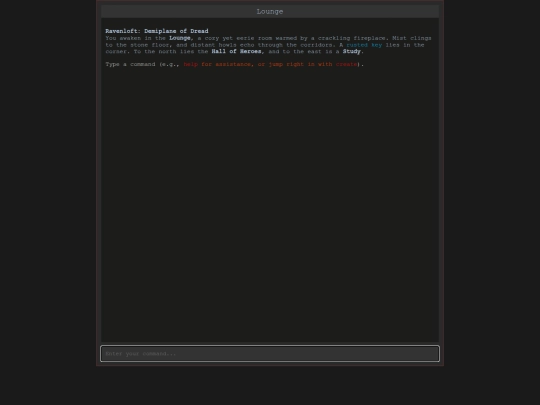Click the bold 'Lounge' word in description
Image resolution: width=540 pixels, height=405 pixels.
[180, 38]
